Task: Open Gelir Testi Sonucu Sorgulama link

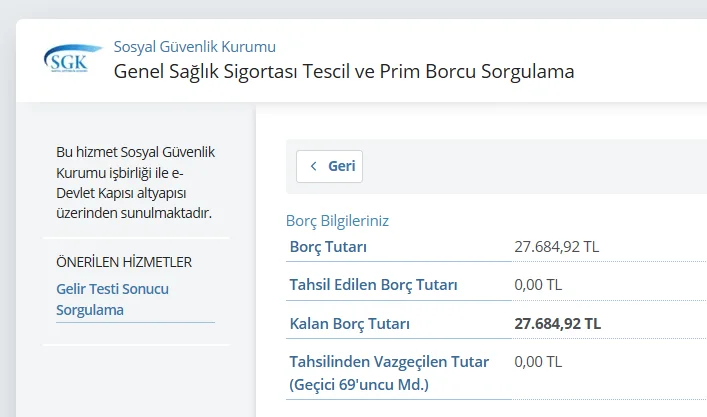Action: point(112,299)
